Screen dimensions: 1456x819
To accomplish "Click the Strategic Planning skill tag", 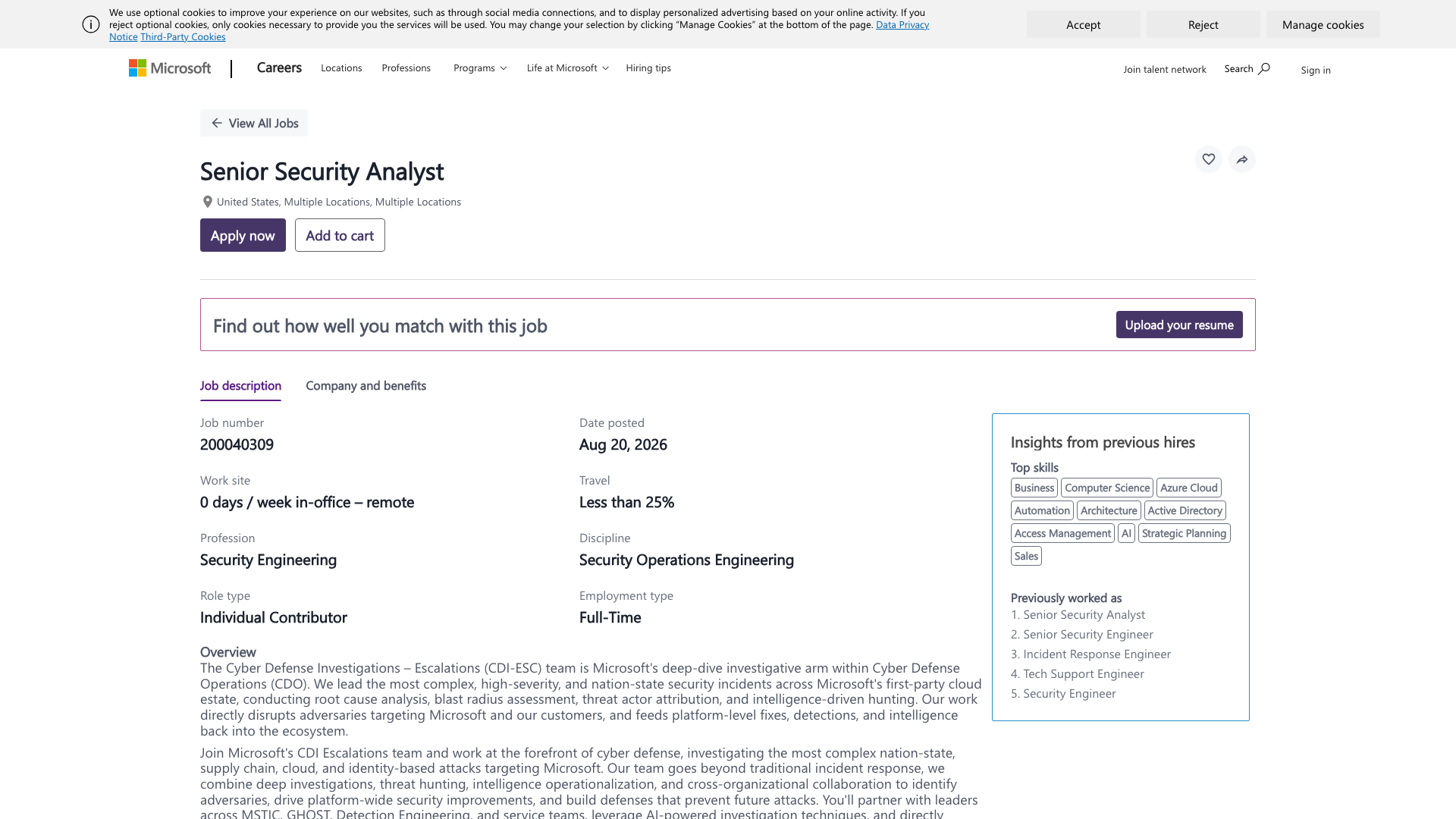I will click(x=1185, y=533).
